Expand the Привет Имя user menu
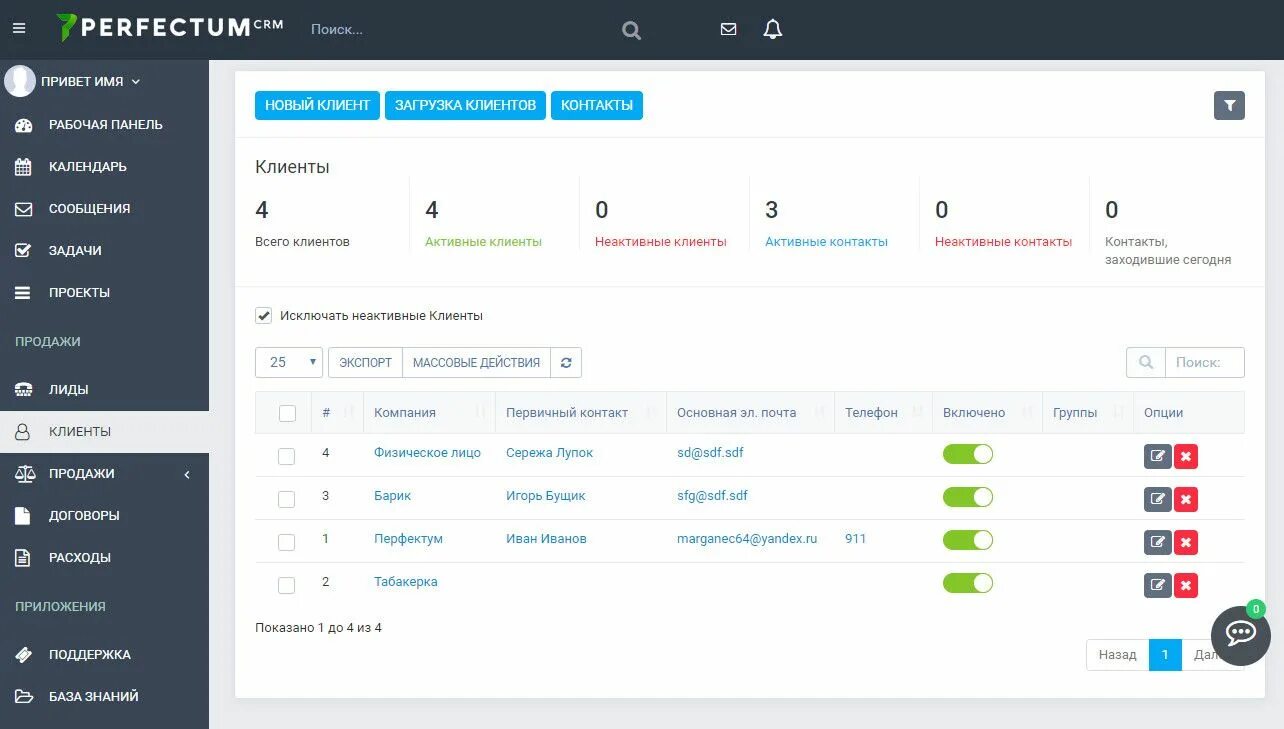 (x=90, y=81)
